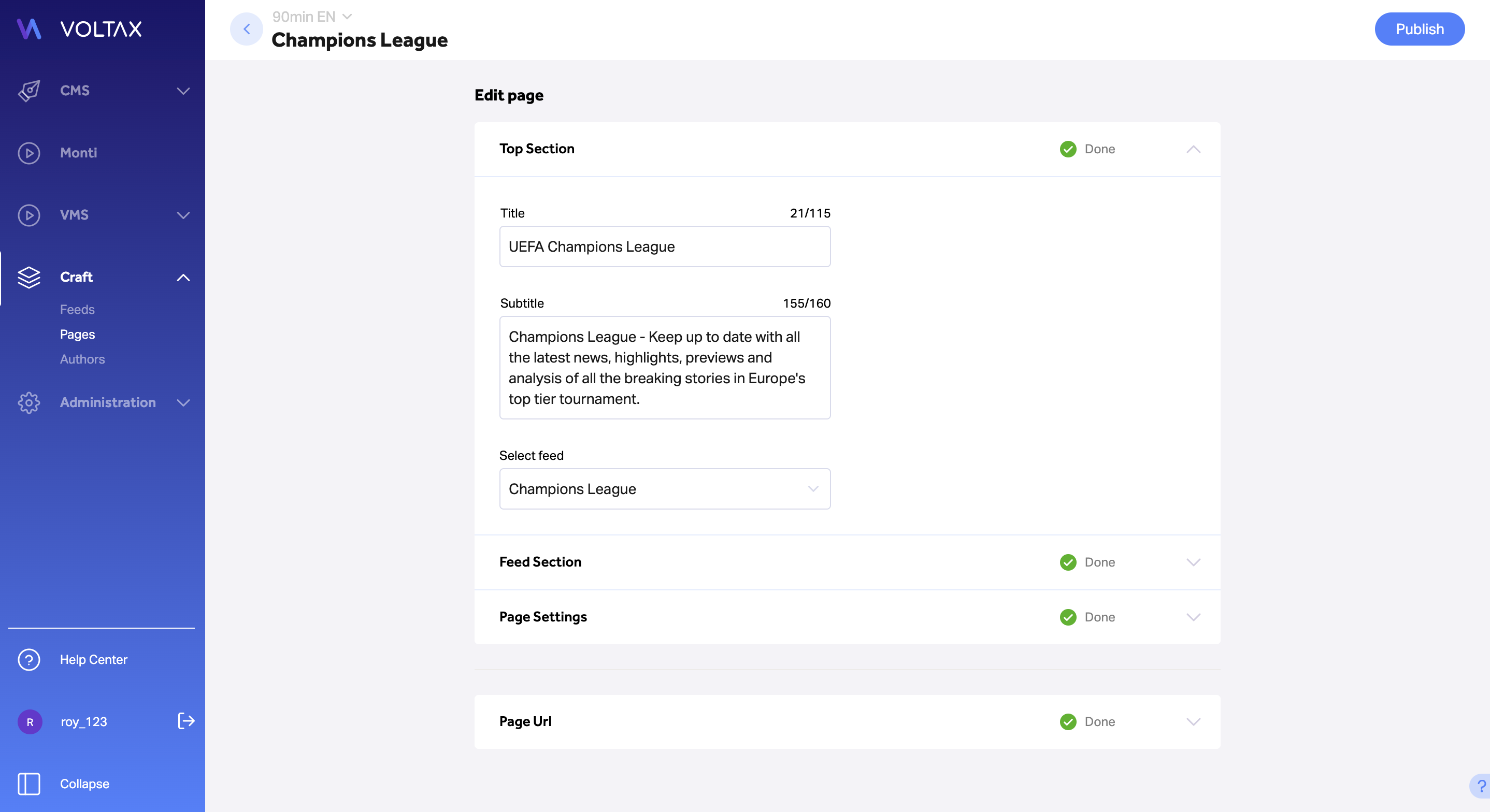Click the Voltax logo icon
1490x812 pixels.
tap(29, 29)
